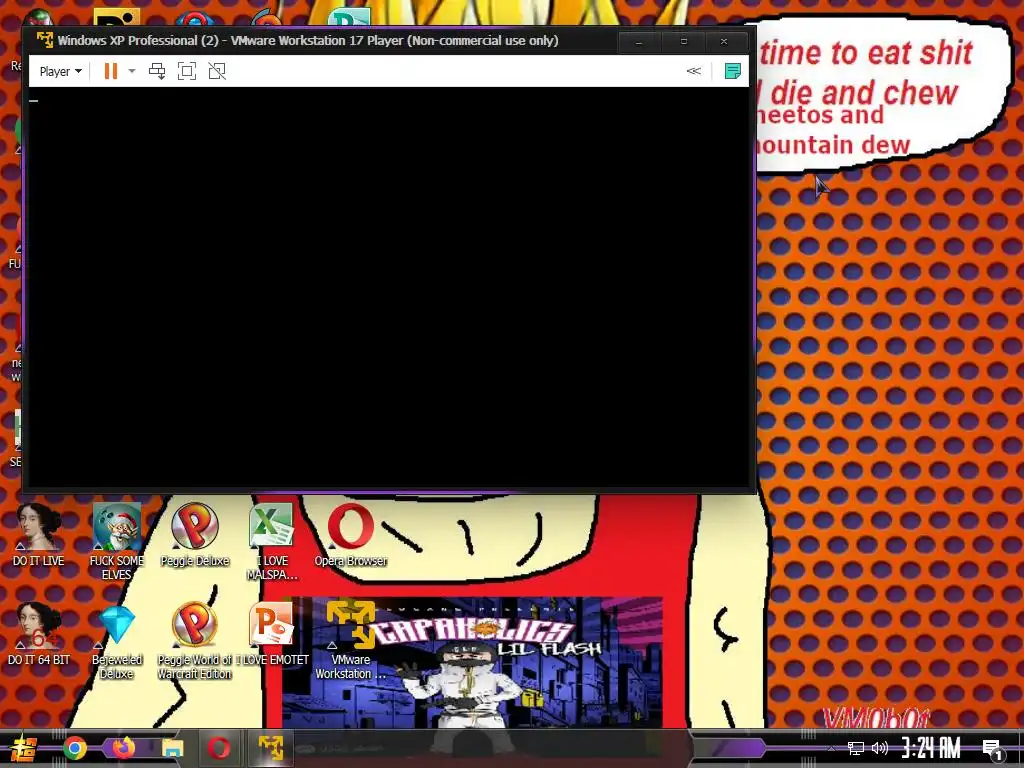Select FUCK SOME ELVES desktop icon
This screenshot has width=1024, height=768.
pyautogui.click(x=116, y=541)
